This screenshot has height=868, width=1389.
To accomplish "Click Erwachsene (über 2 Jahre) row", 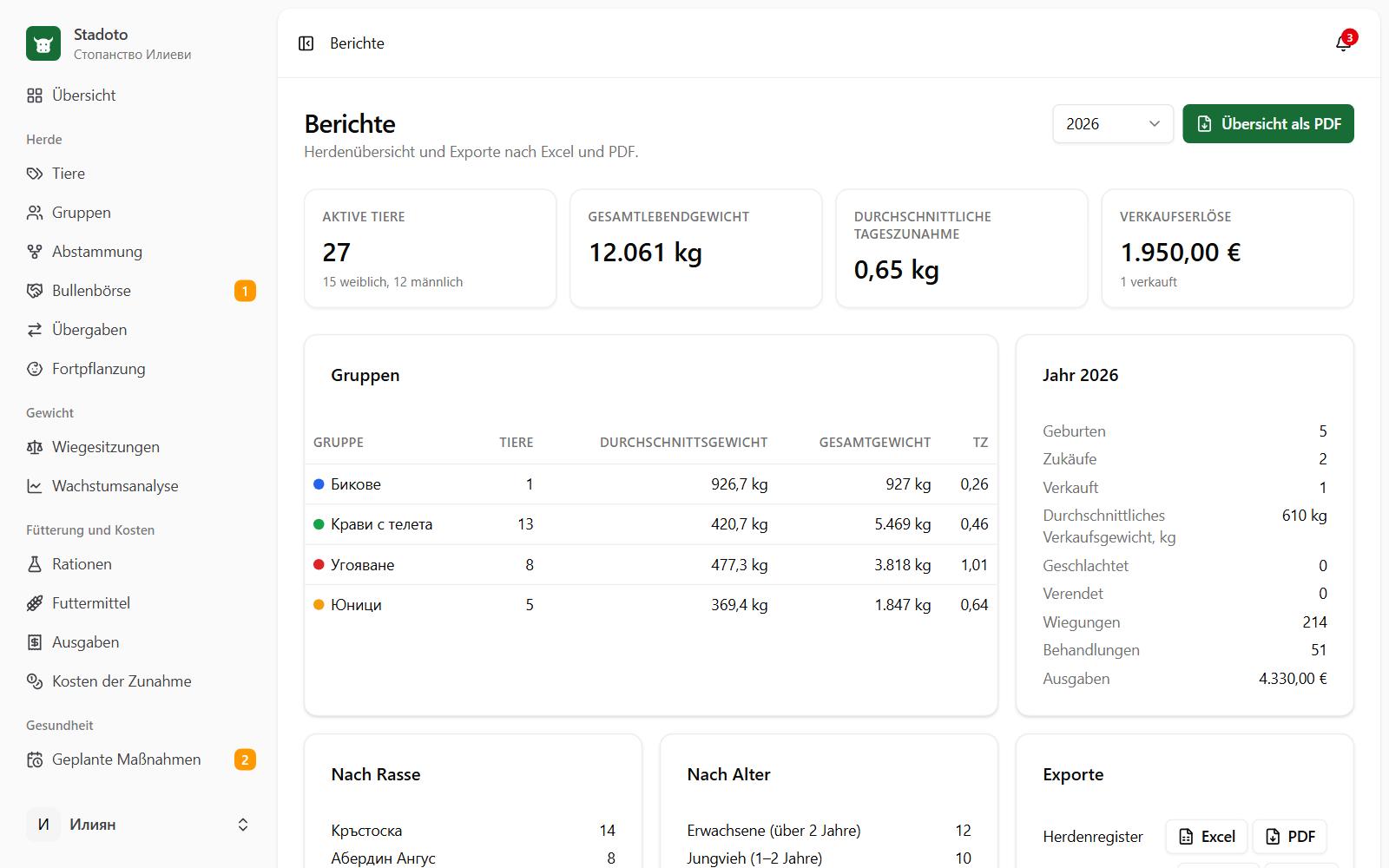I will click(x=829, y=831).
